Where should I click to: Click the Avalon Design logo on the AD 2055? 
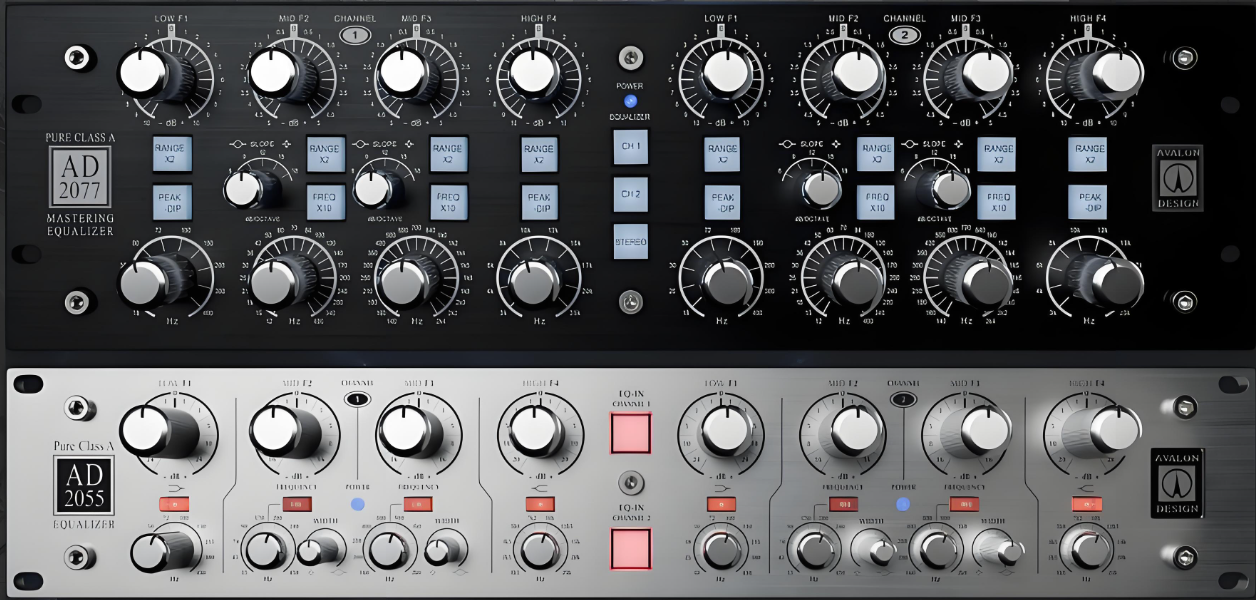click(1177, 481)
